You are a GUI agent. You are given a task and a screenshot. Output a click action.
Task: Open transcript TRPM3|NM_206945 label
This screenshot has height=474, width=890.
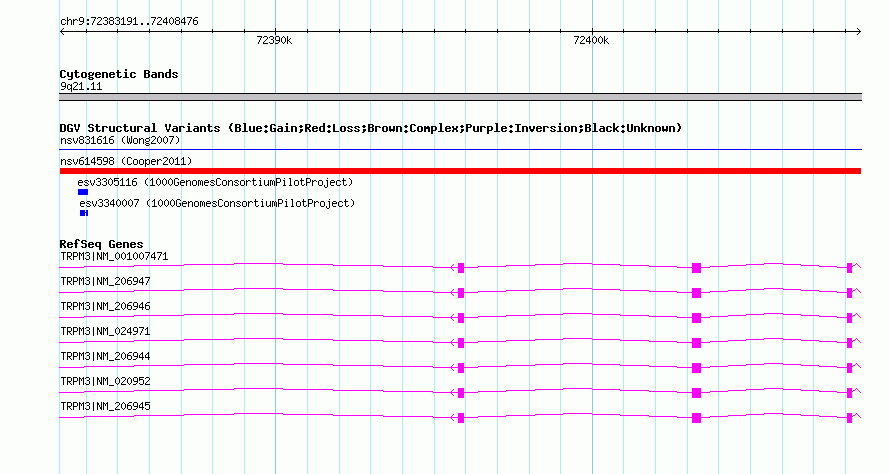(x=105, y=406)
